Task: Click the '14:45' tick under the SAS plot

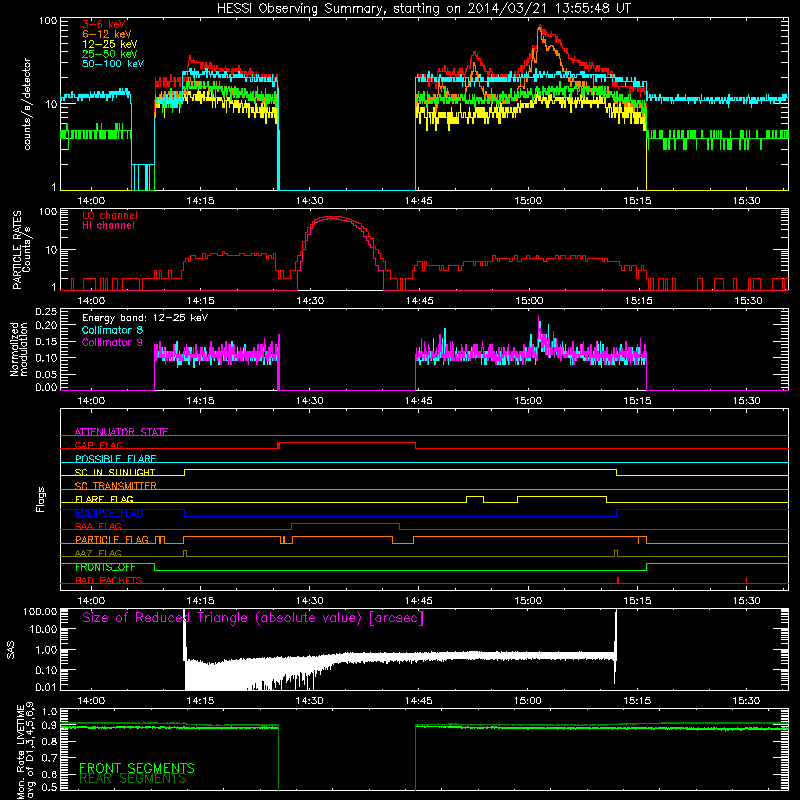Action: point(418,701)
